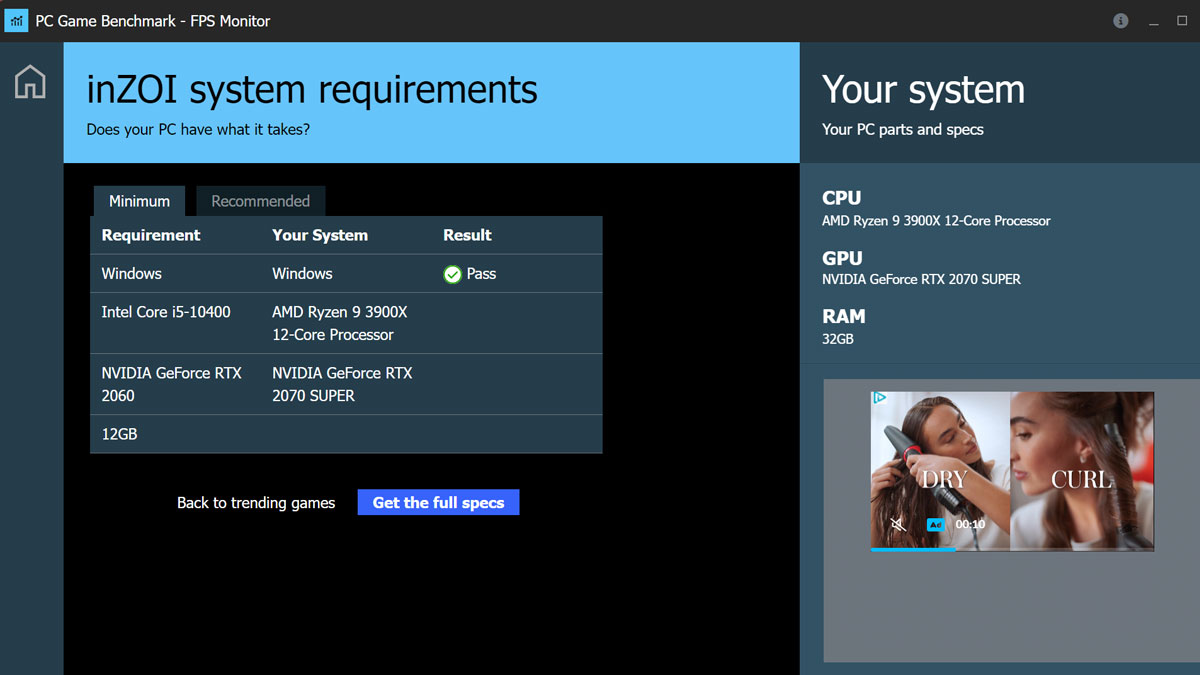
Task: Select the Minimum tab
Action: click(139, 200)
